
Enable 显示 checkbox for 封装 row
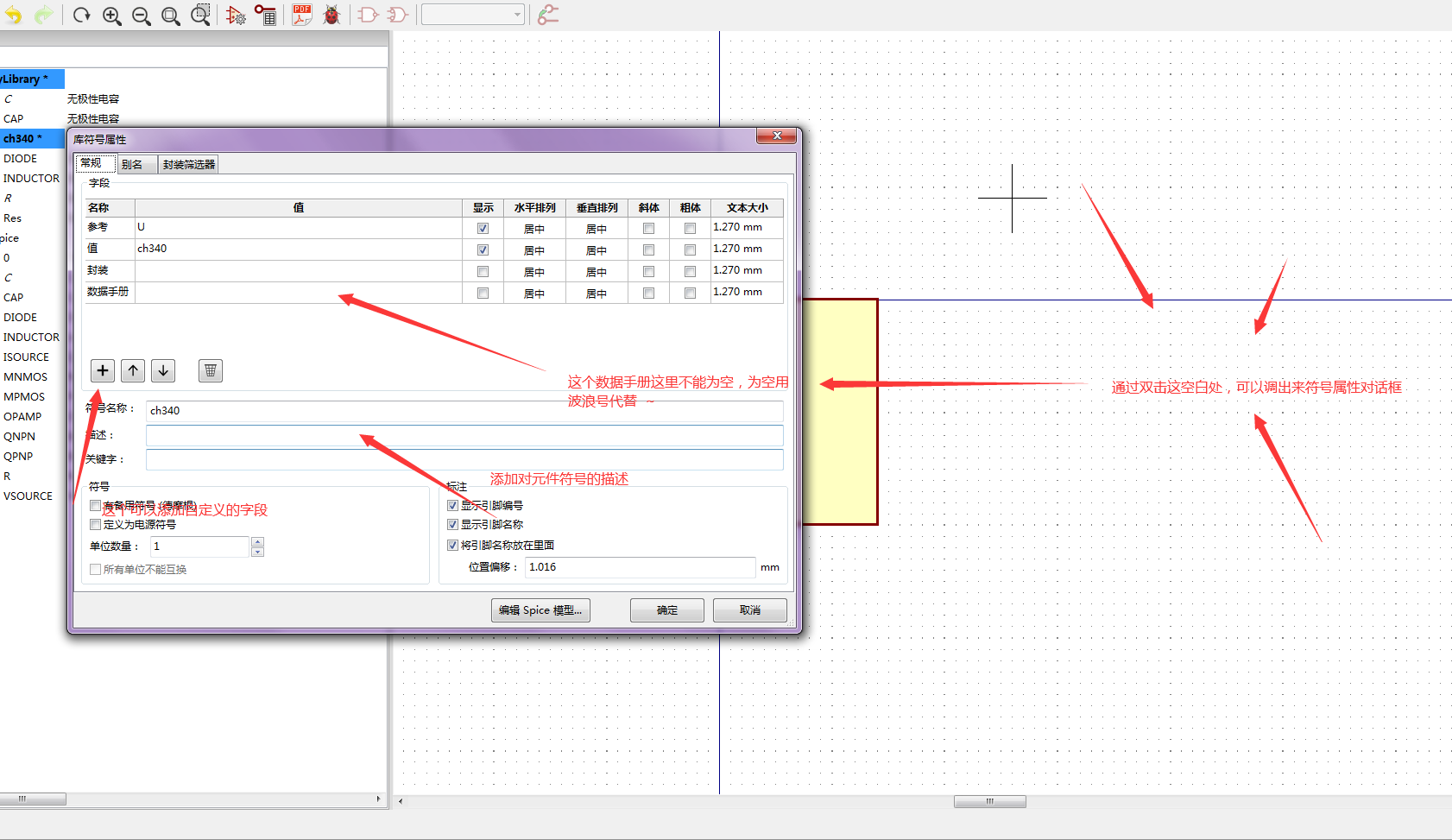coord(483,272)
